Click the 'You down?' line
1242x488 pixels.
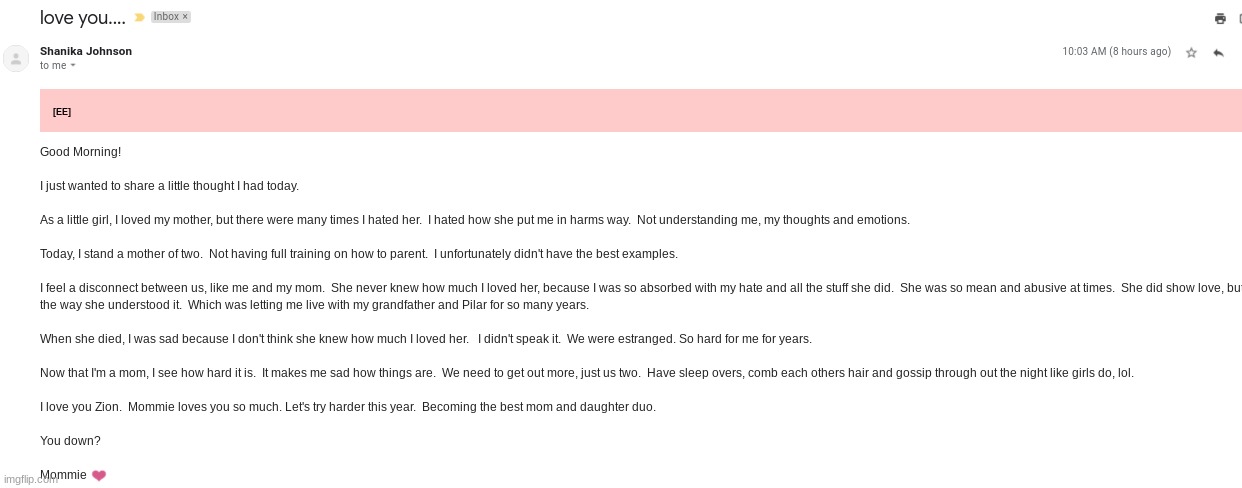point(70,441)
